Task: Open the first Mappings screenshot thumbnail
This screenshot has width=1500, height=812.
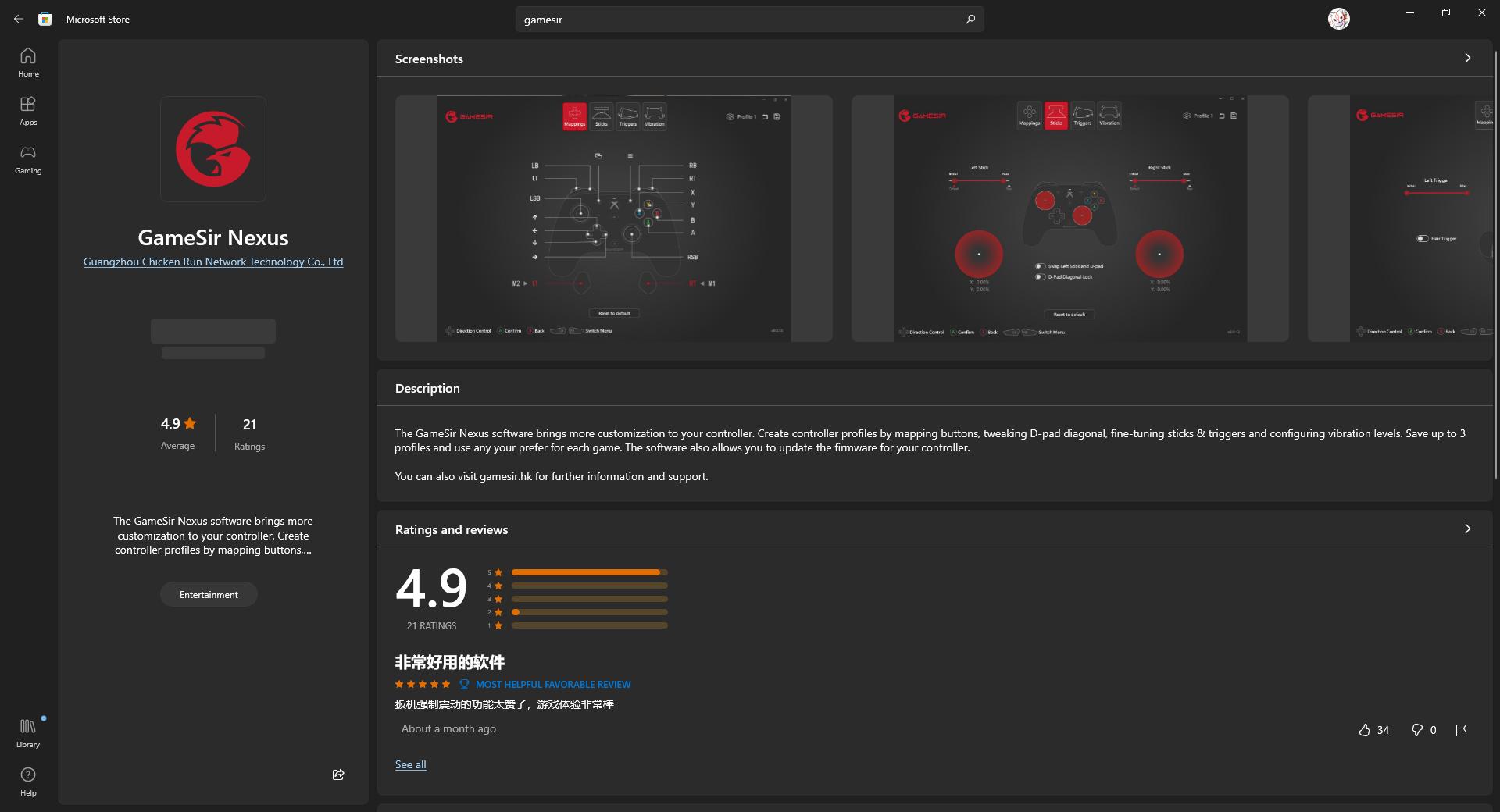Action: point(613,219)
